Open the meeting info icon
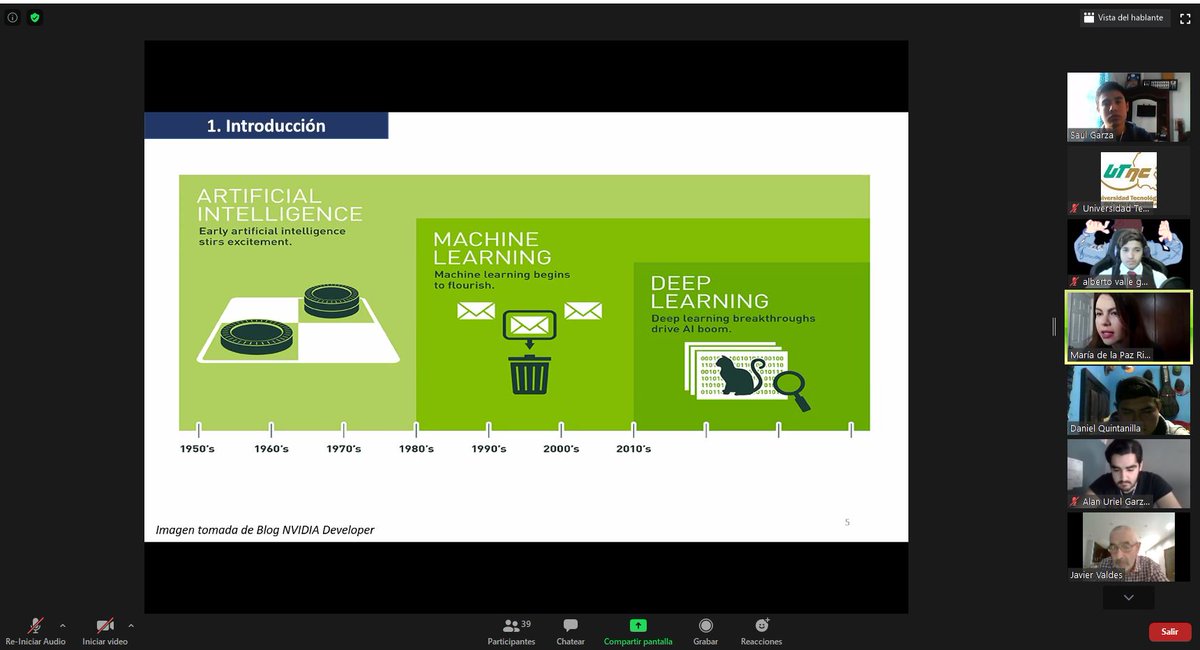 (x=13, y=17)
